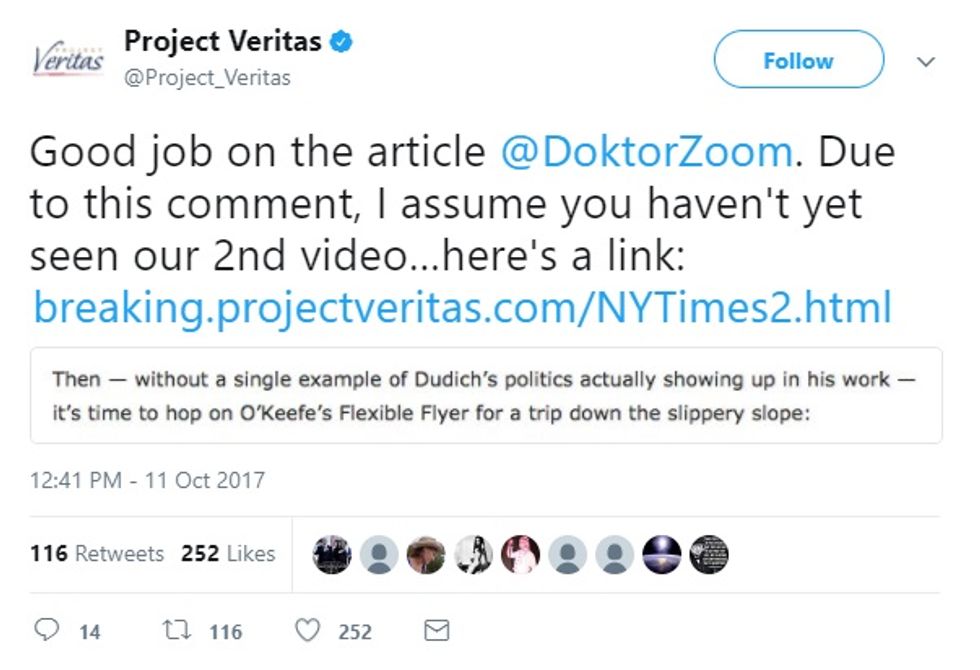The width and height of the screenshot is (980, 670).
Task: Click the first liker avatar
Action: [331, 554]
